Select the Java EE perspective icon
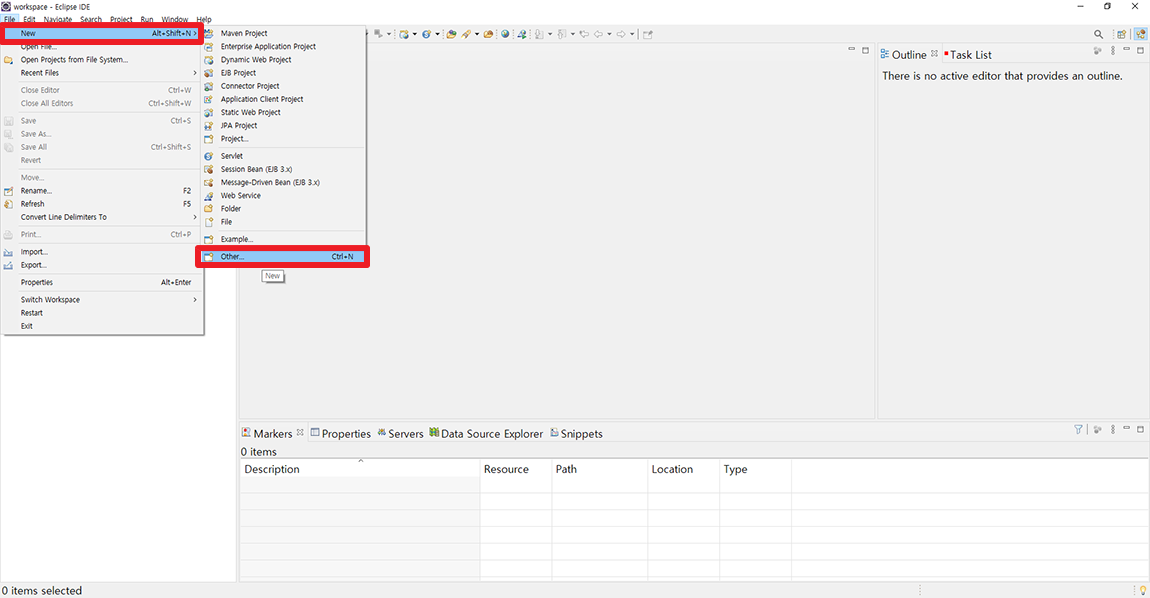1150x598 pixels. pyautogui.click(x=1140, y=34)
